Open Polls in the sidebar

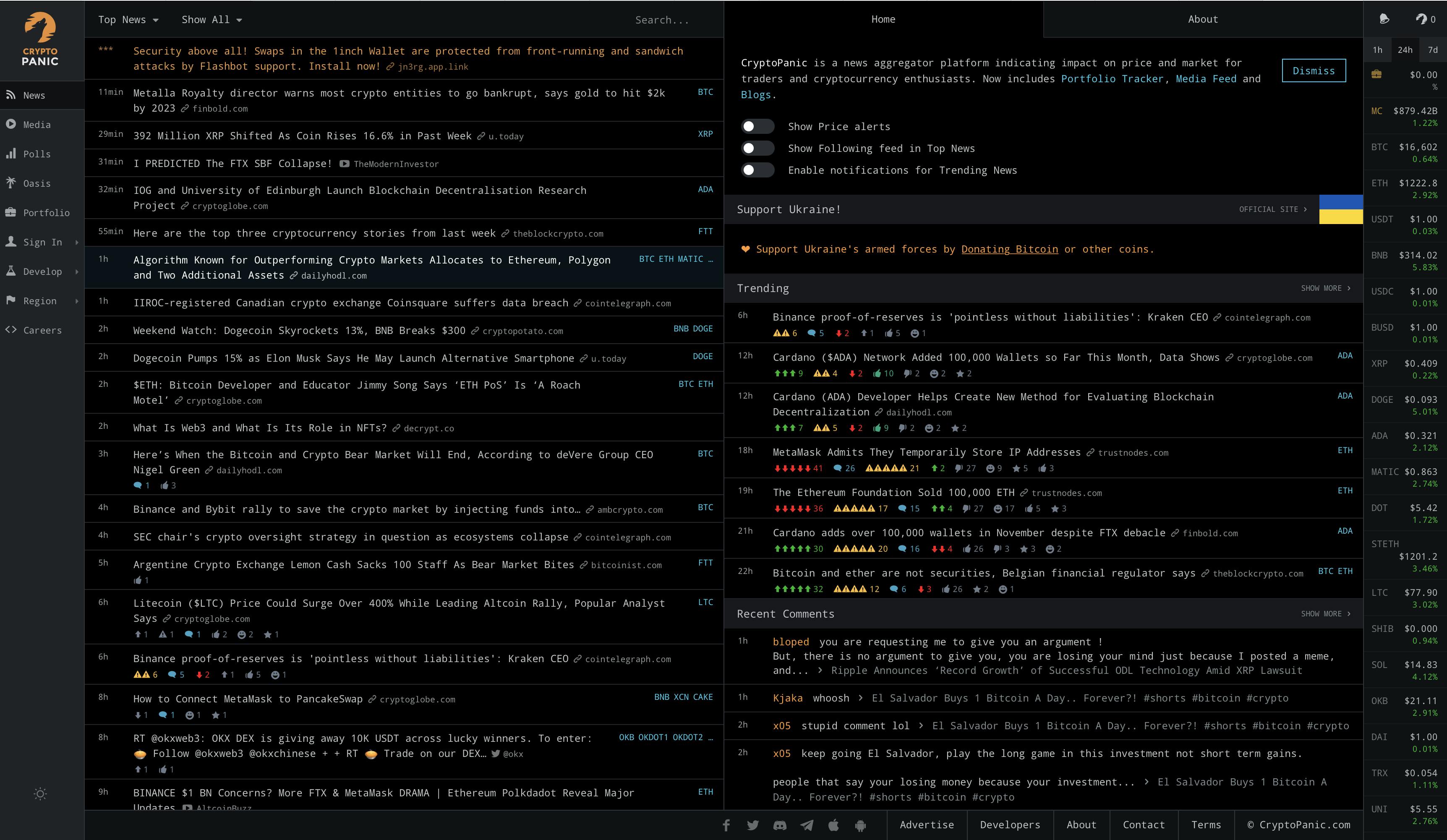(x=42, y=154)
